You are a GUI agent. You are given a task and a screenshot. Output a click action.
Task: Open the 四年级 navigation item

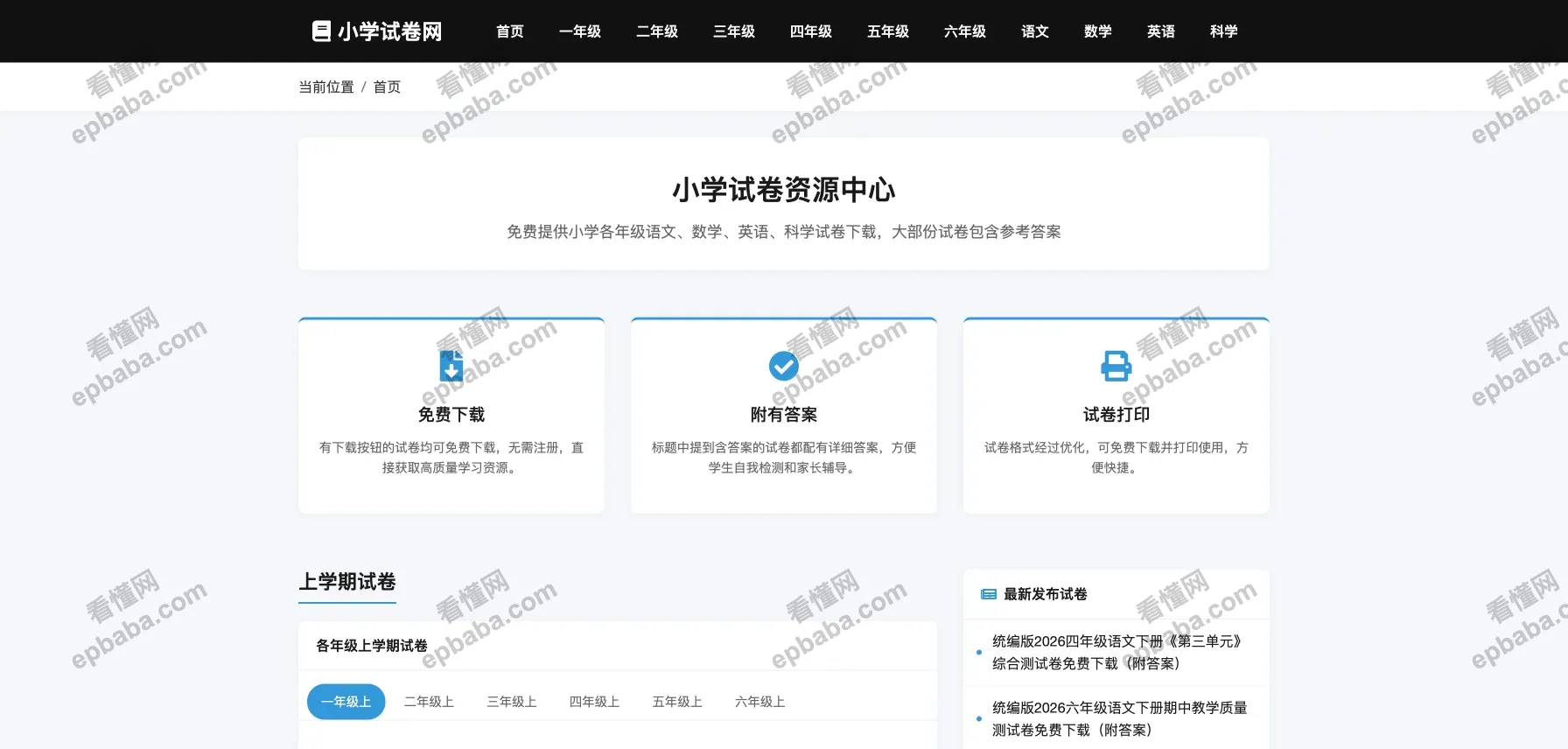[x=811, y=31]
